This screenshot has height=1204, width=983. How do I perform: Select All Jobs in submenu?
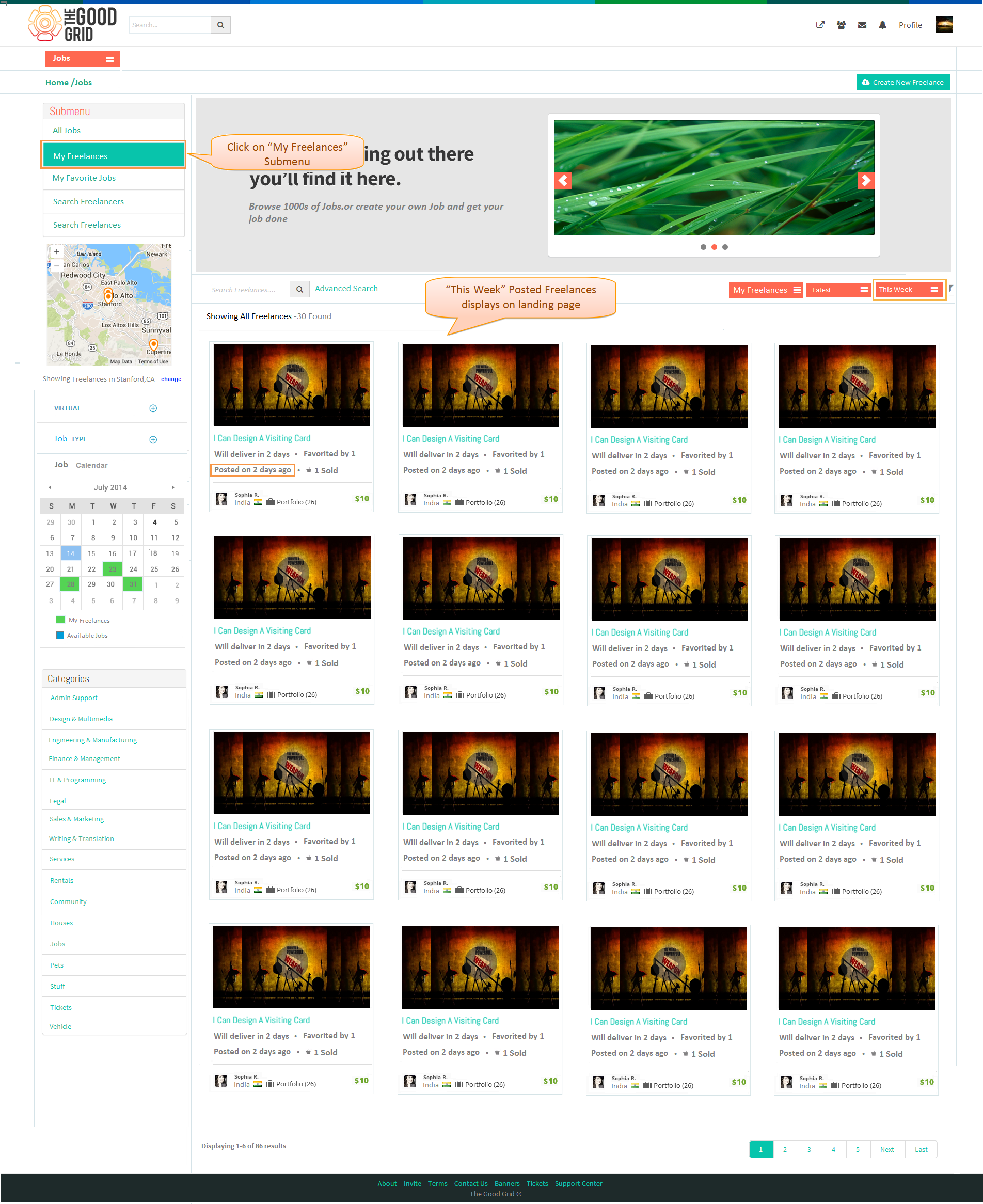coord(67,130)
